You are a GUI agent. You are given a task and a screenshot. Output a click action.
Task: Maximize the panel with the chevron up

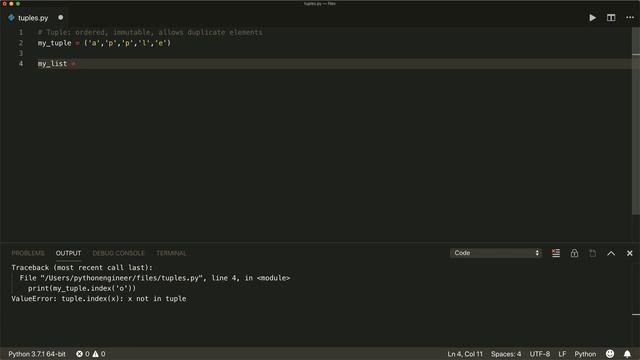pyautogui.click(x=611, y=253)
